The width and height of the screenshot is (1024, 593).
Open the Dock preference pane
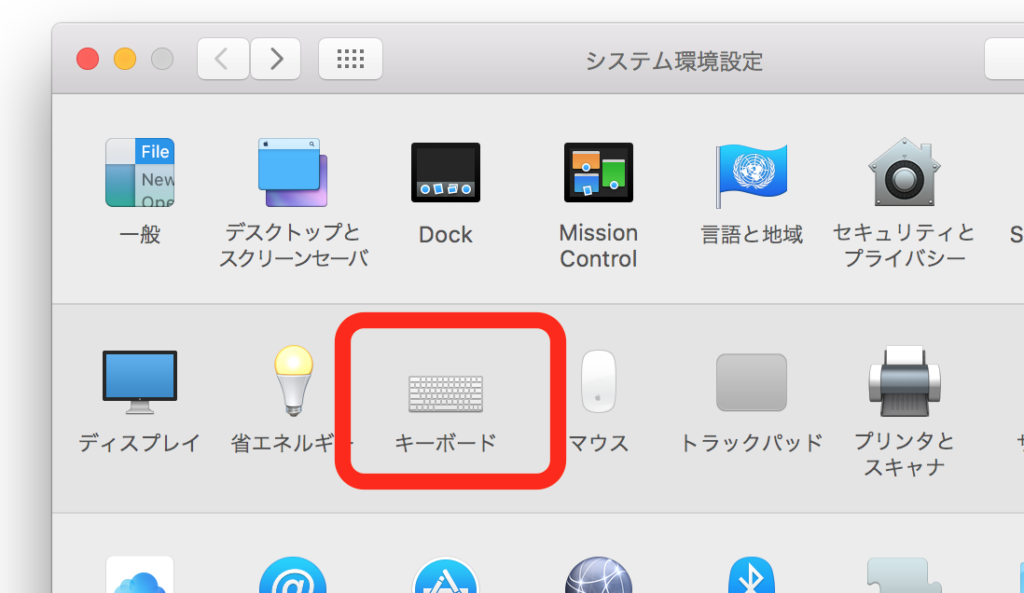(x=445, y=172)
